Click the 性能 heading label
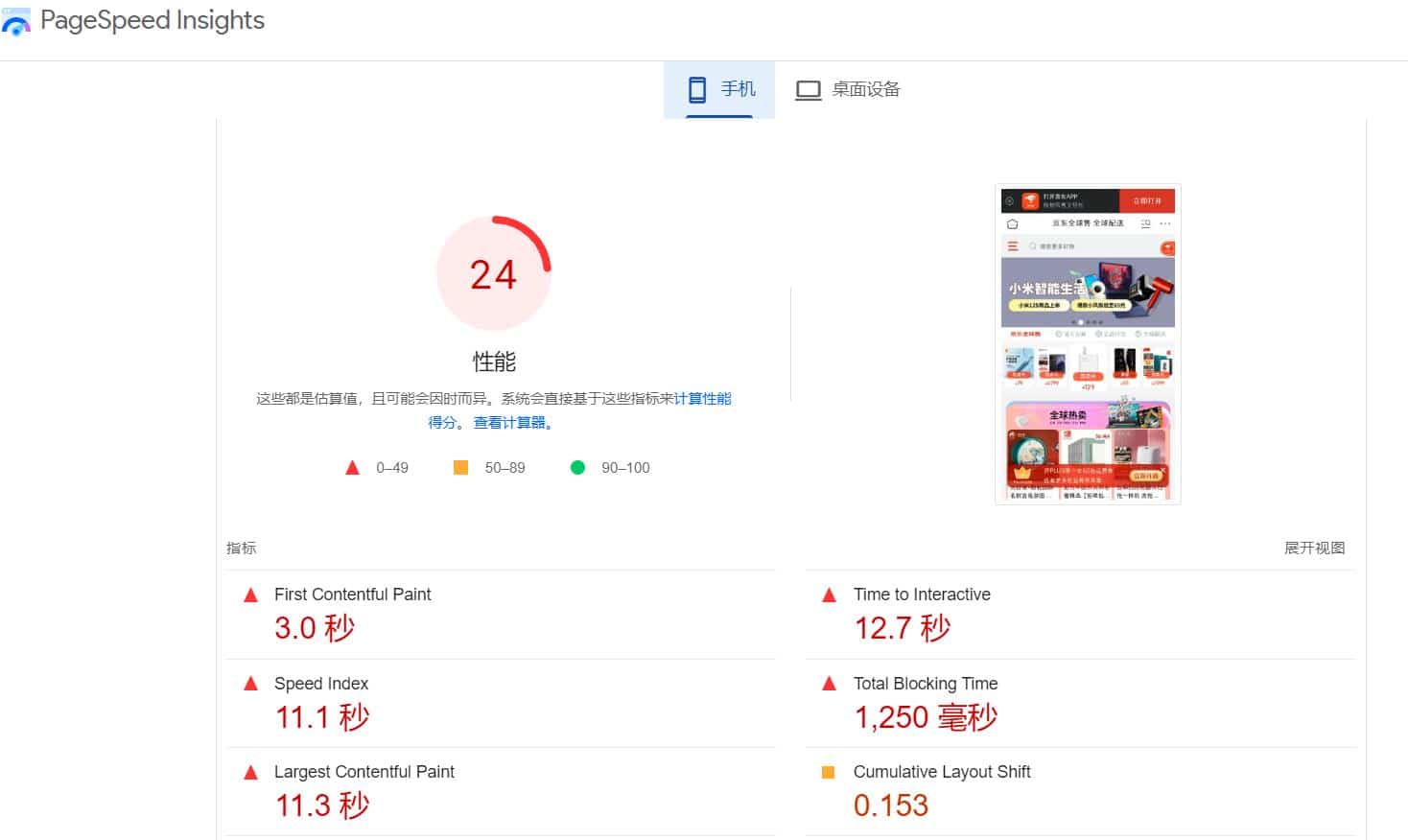Image resolution: width=1408 pixels, height=840 pixels. click(494, 362)
